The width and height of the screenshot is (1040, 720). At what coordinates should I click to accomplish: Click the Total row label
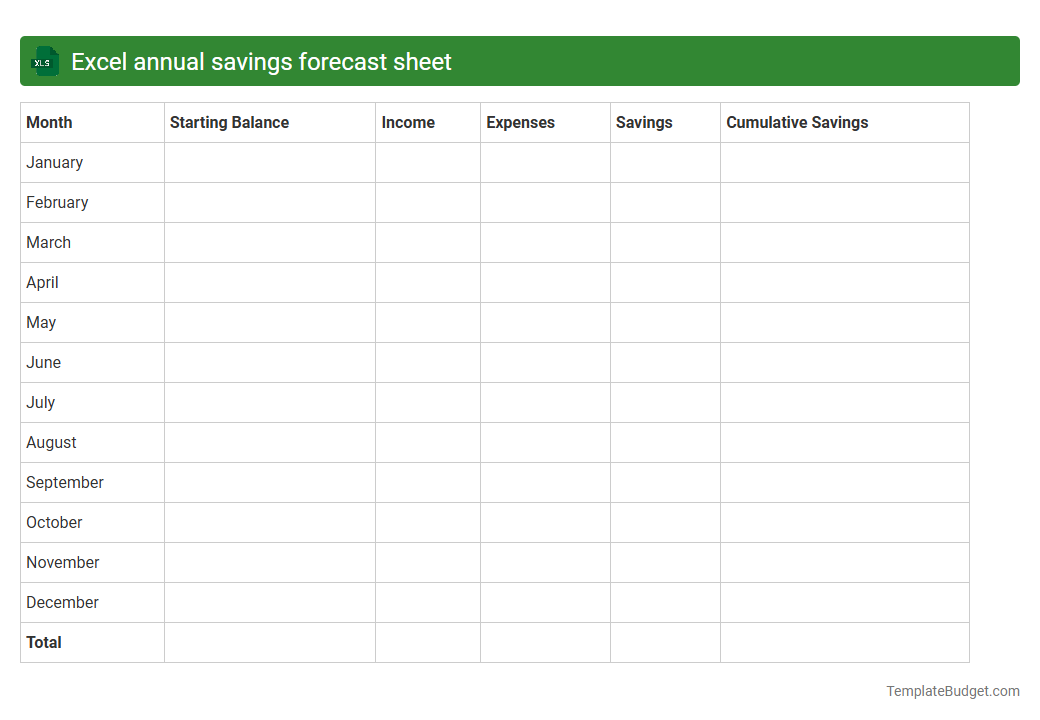pyautogui.click(x=44, y=642)
